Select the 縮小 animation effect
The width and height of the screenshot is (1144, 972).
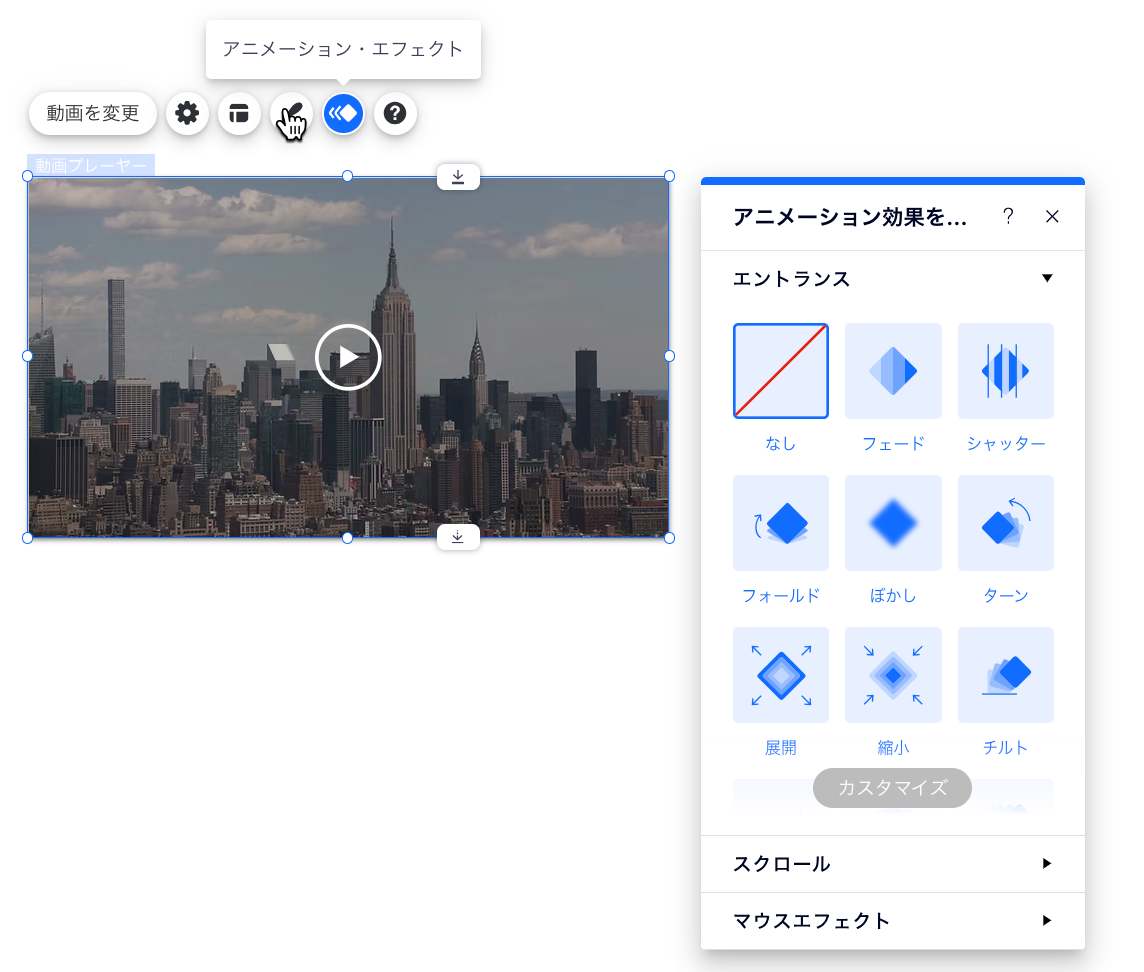click(x=893, y=675)
